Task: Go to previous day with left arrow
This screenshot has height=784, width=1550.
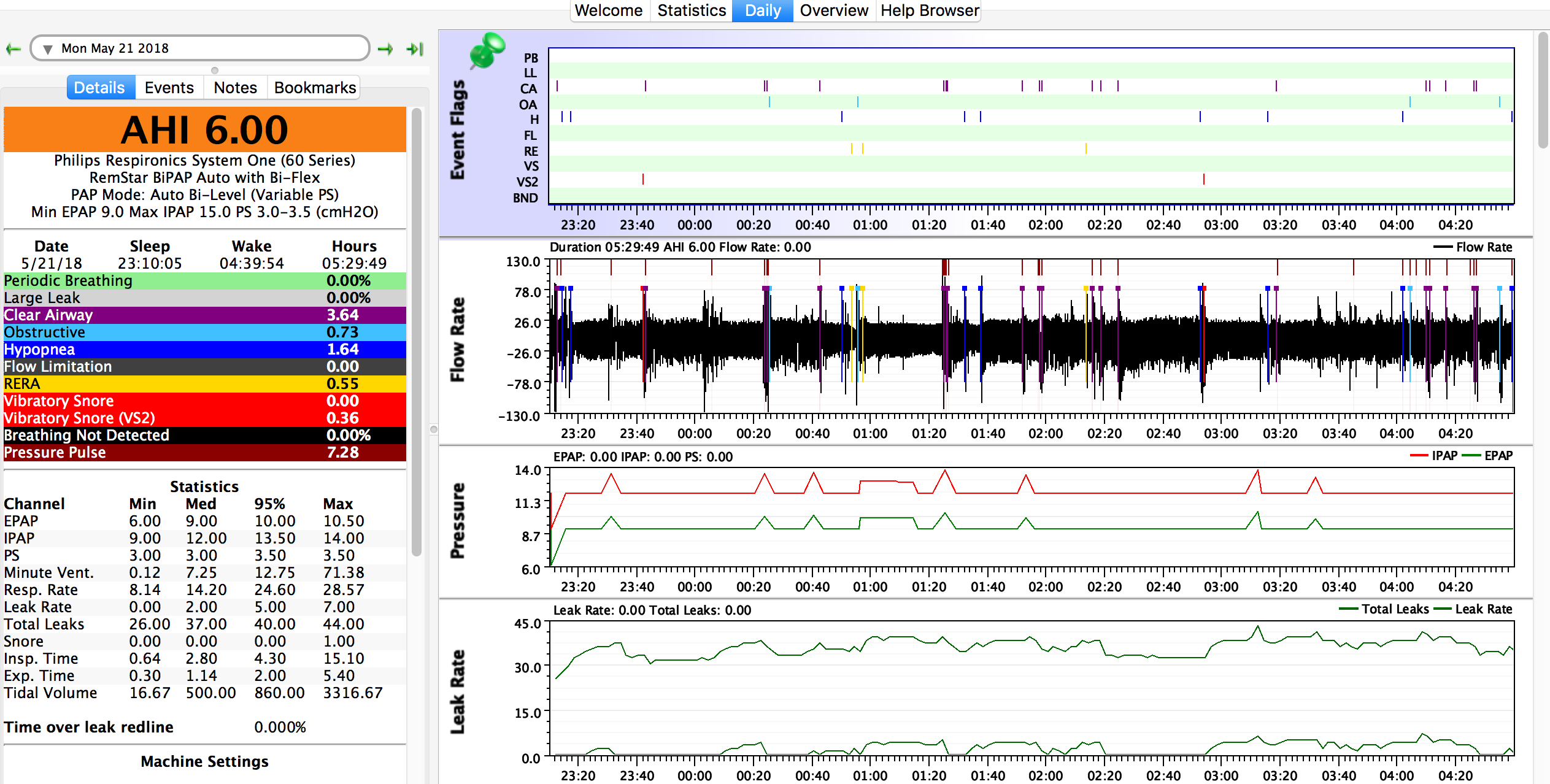Action: pyautogui.click(x=13, y=49)
